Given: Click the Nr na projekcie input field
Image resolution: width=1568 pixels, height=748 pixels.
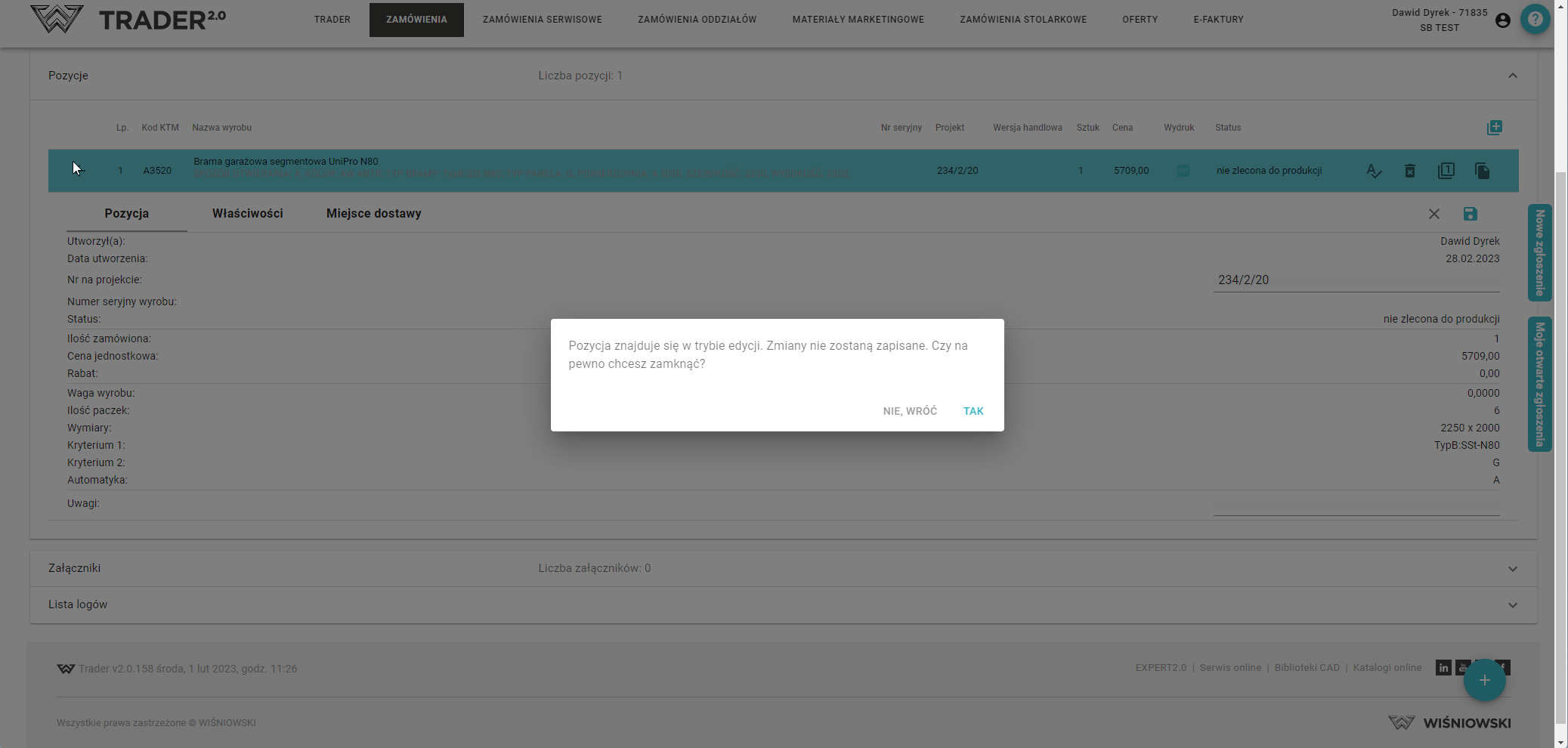Looking at the screenshot, I should click(1356, 280).
